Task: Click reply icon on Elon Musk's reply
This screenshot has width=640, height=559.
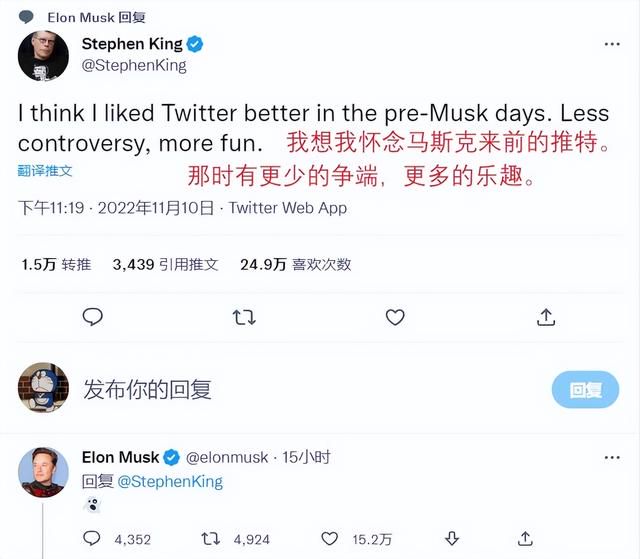Action: 91,539
